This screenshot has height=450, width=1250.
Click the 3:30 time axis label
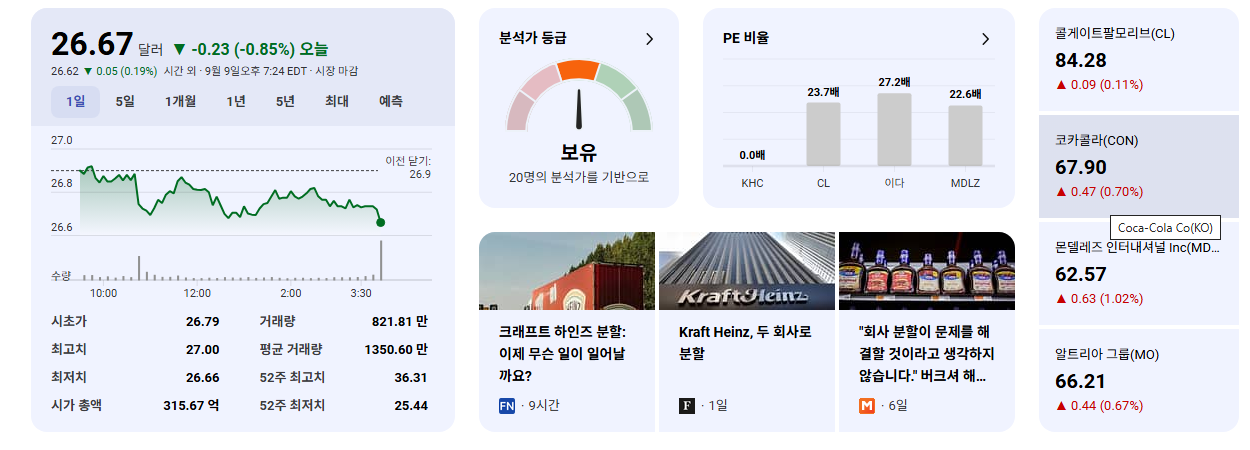(x=360, y=293)
